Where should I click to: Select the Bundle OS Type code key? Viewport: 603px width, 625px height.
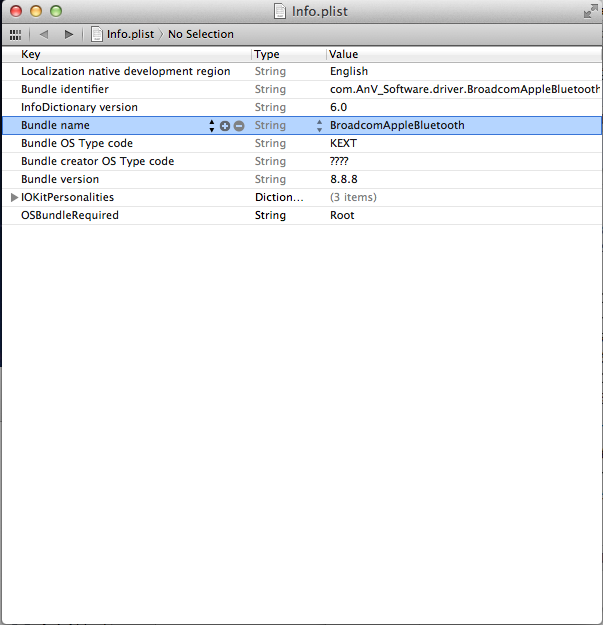tap(77, 143)
